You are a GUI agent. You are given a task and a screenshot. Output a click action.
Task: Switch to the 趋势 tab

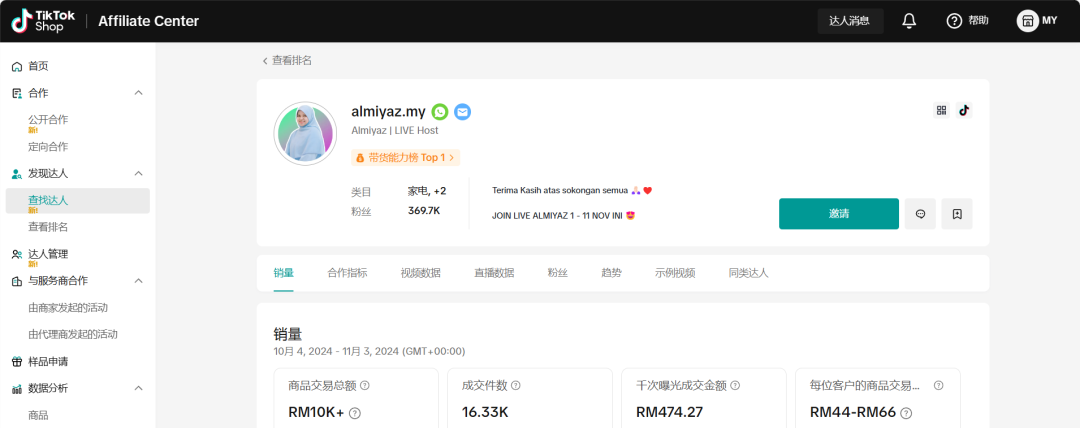click(x=612, y=273)
